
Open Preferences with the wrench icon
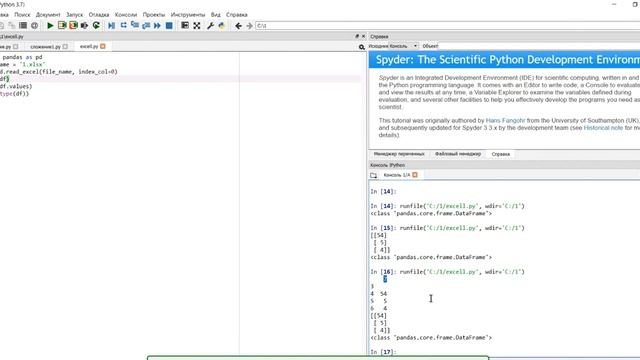210,26
